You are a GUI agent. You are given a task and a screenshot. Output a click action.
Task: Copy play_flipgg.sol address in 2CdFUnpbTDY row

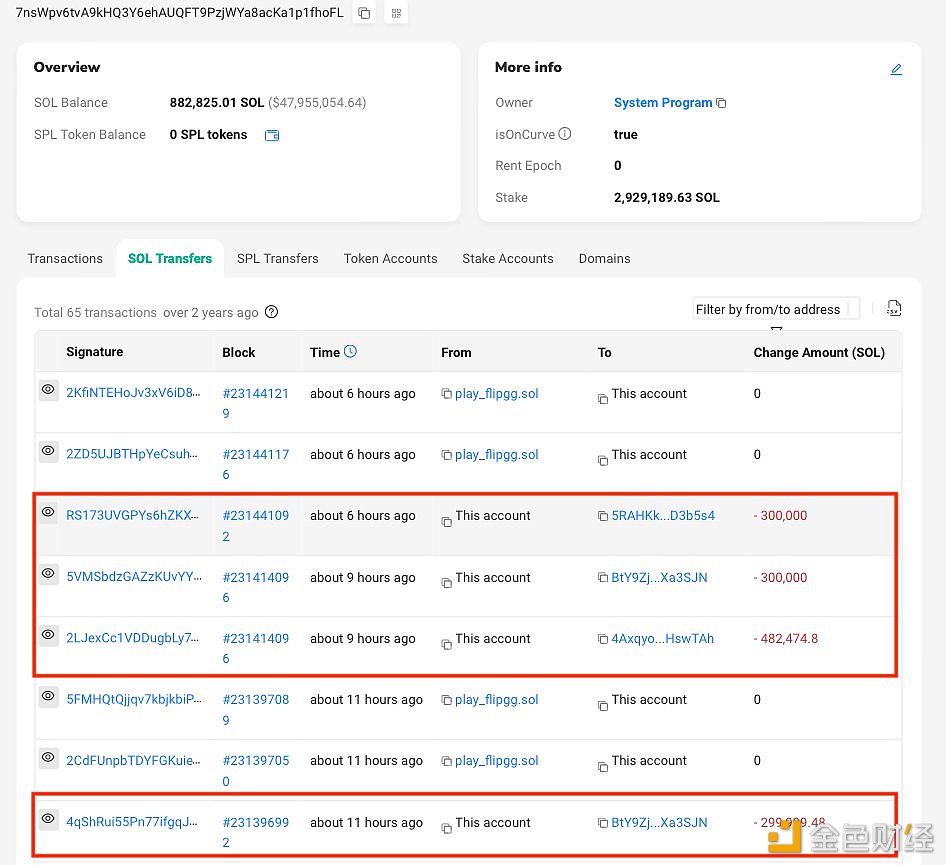(x=446, y=761)
